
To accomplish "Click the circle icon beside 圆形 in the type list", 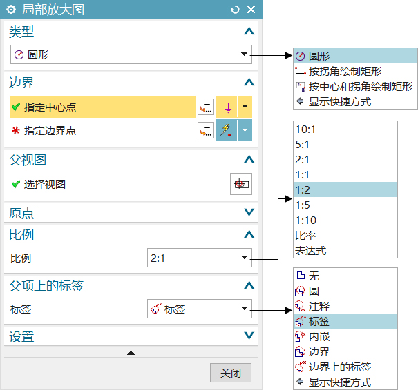I will point(300,56).
